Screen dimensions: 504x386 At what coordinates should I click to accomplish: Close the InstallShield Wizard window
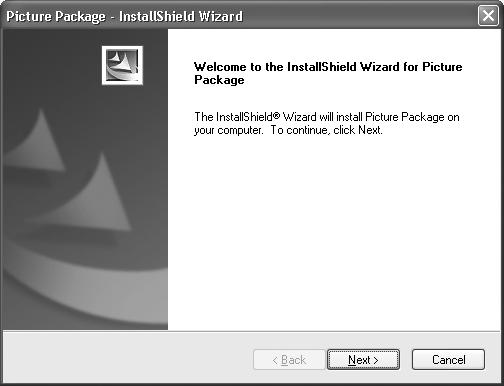(x=488, y=15)
